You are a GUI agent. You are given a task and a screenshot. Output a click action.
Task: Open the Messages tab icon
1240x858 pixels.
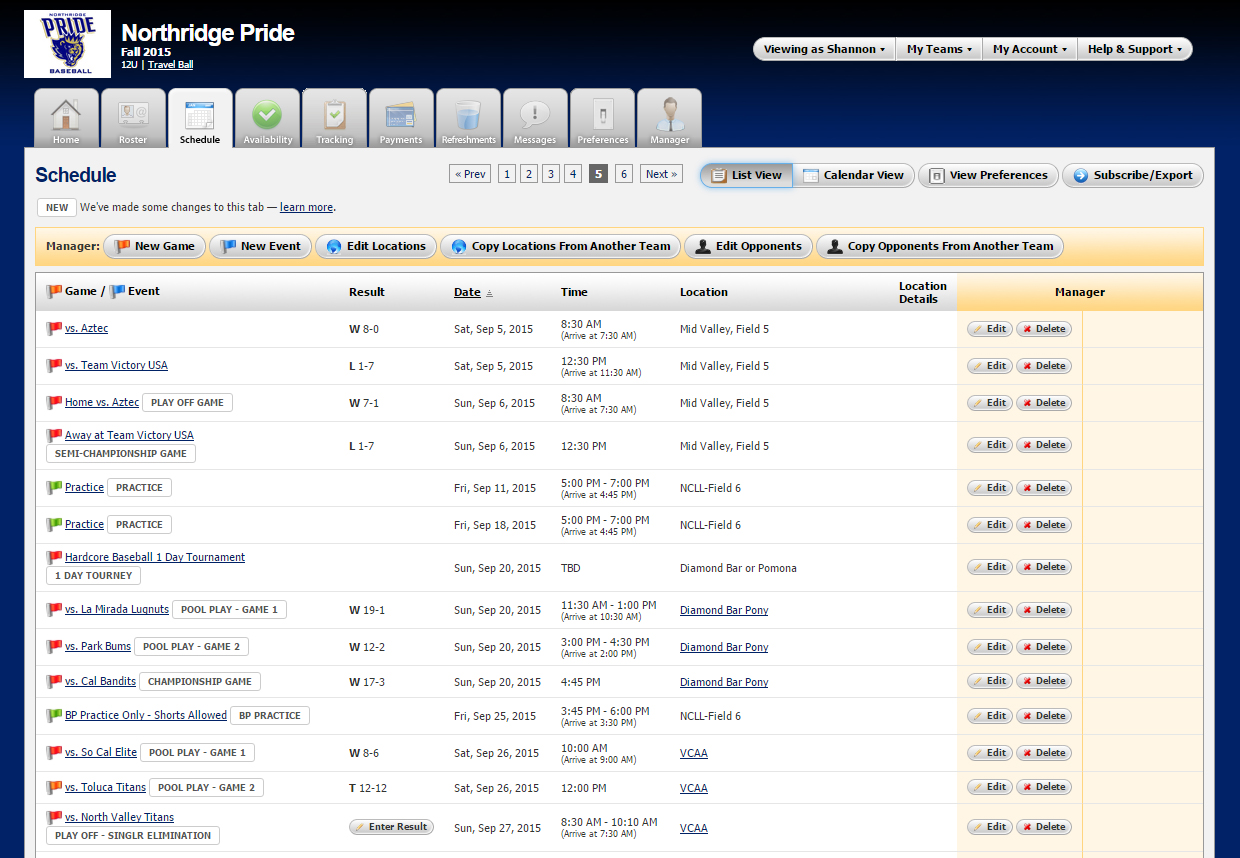coord(535,118)
